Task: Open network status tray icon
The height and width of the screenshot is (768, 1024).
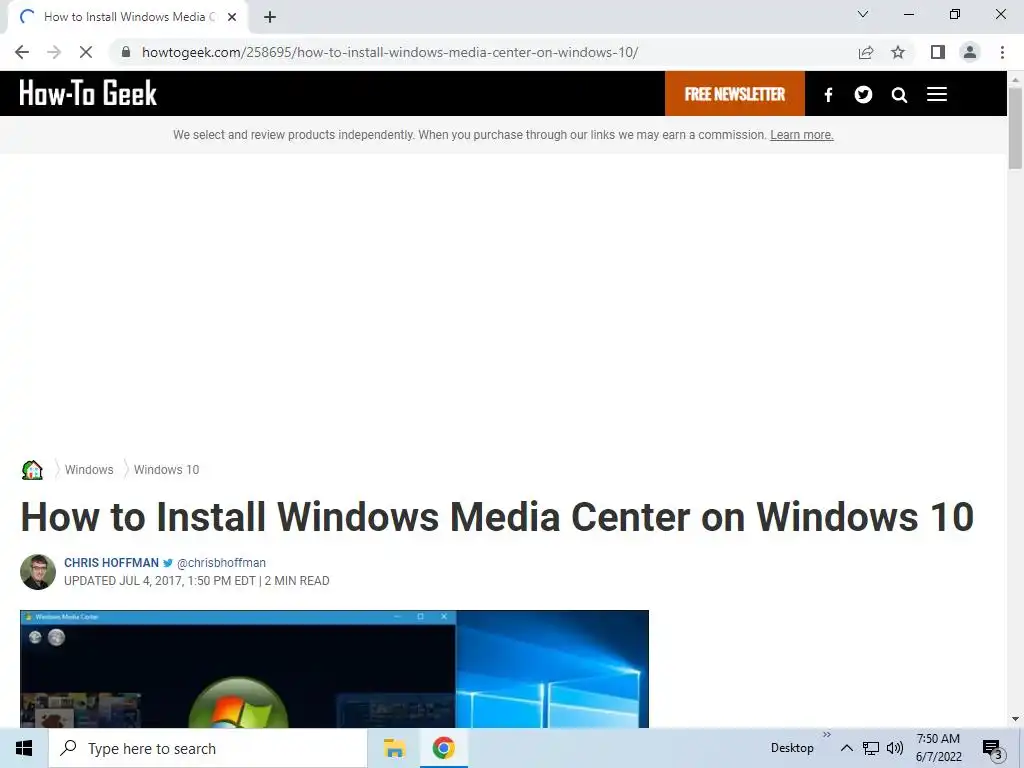Action: pos(871,748)
